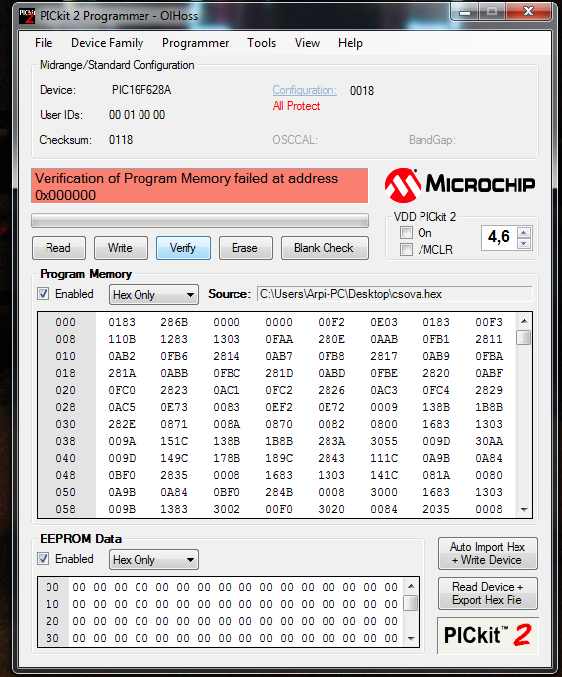Viewport: 562px width, 677px height.
Task: Click Program Memory cell 0FC0 in row 020
Action: tap(122, 390)
